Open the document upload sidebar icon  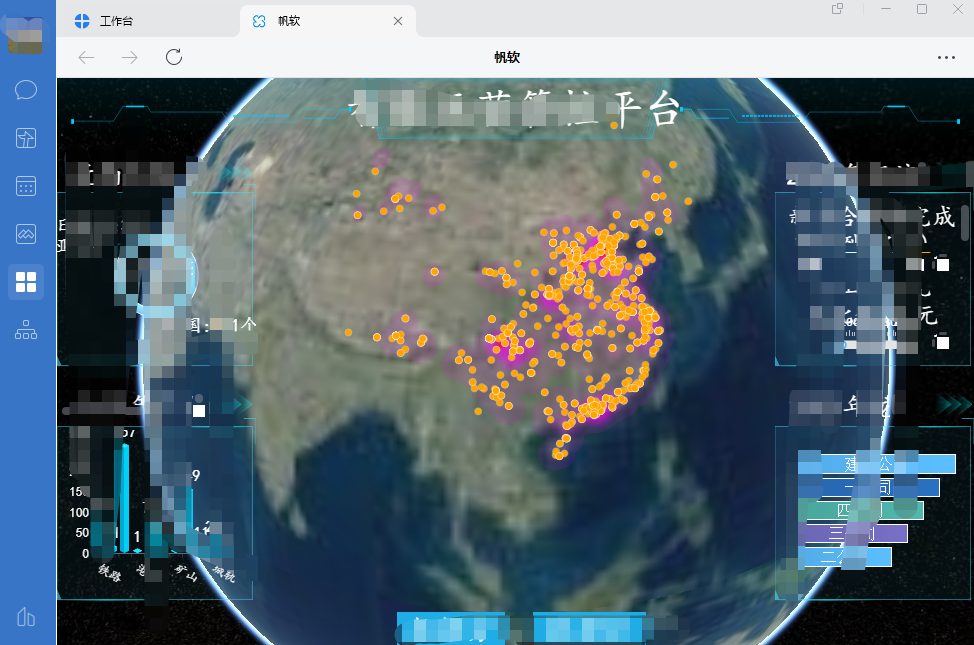25,138
